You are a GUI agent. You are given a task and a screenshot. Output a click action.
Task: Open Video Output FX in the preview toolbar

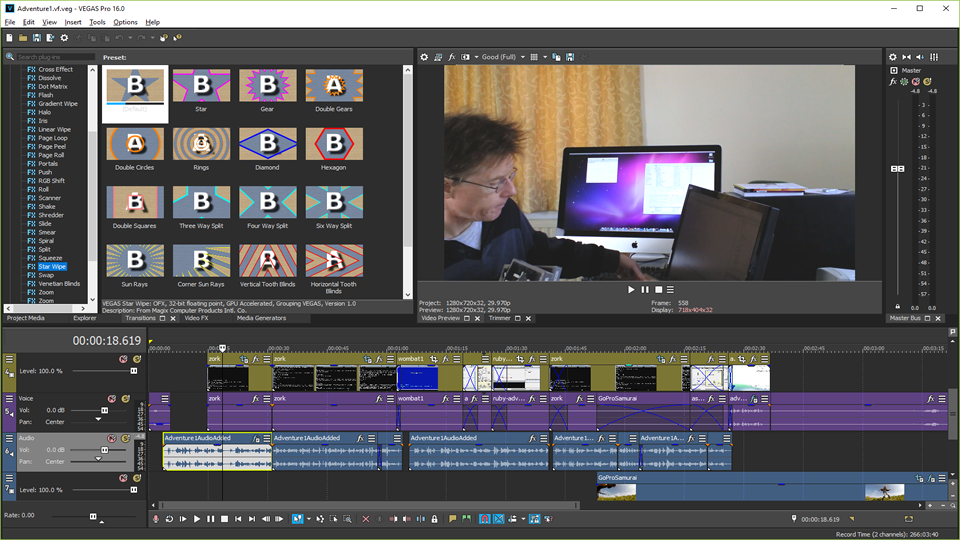click(452, 57)
